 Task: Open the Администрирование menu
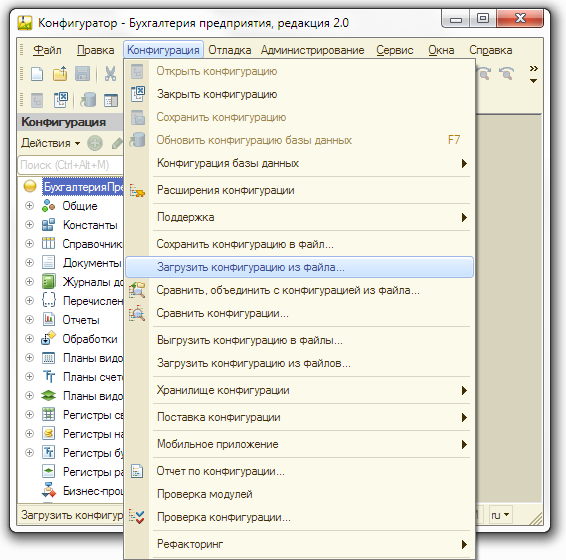pos(313,50)
